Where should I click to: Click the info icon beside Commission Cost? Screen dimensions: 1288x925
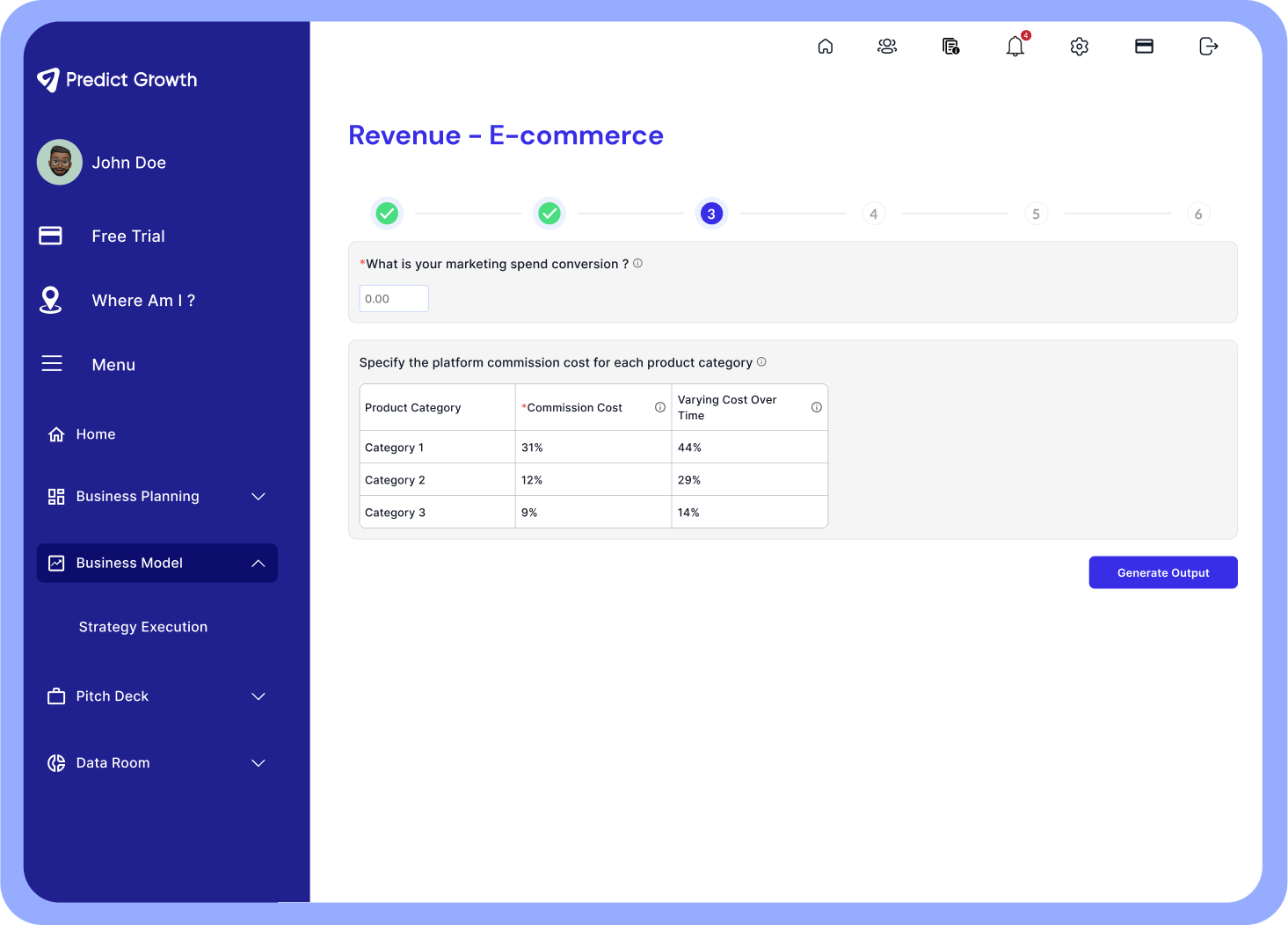(659, 407)
